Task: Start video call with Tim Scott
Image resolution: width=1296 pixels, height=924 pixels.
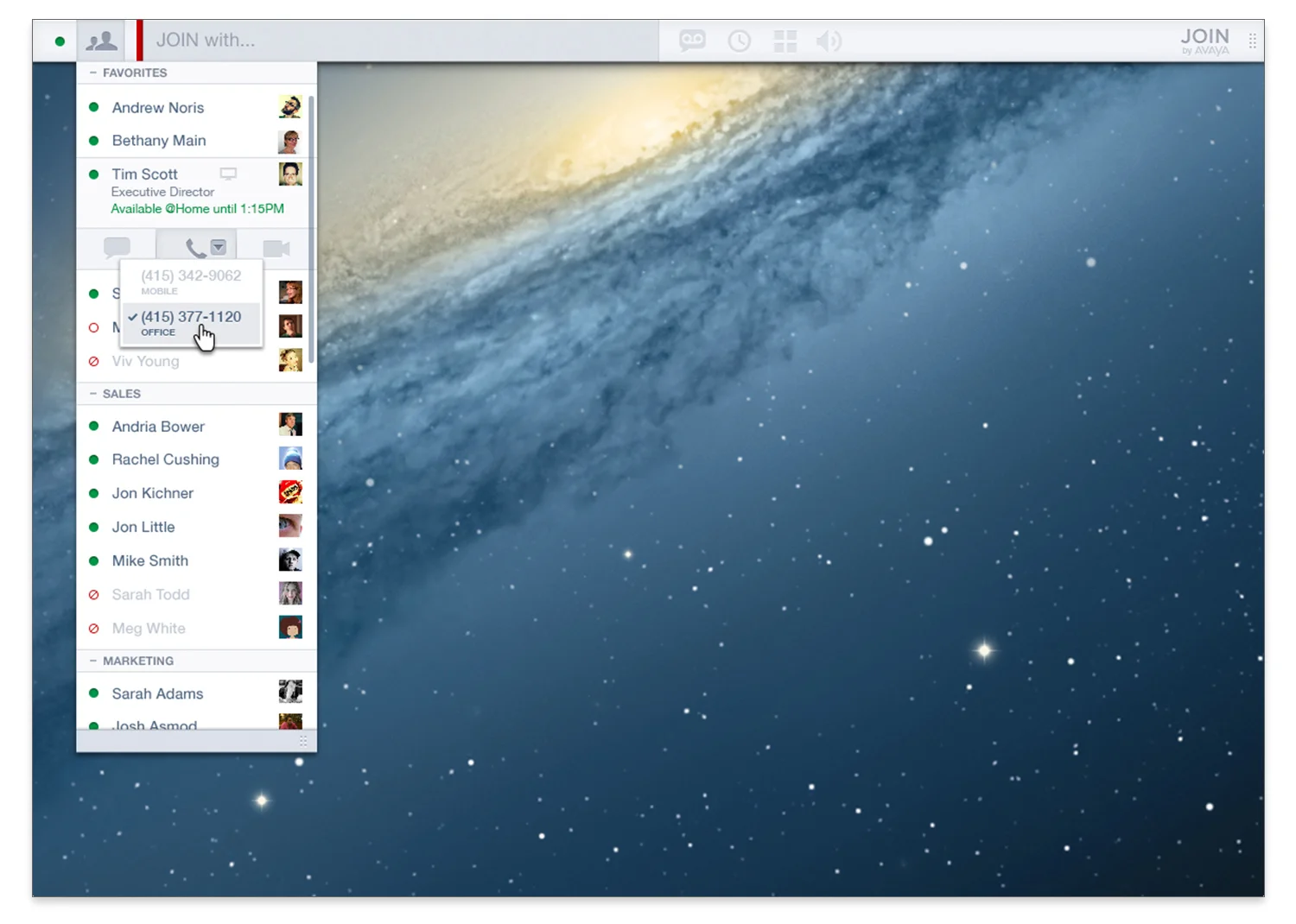Action: (x=276, y=249)
